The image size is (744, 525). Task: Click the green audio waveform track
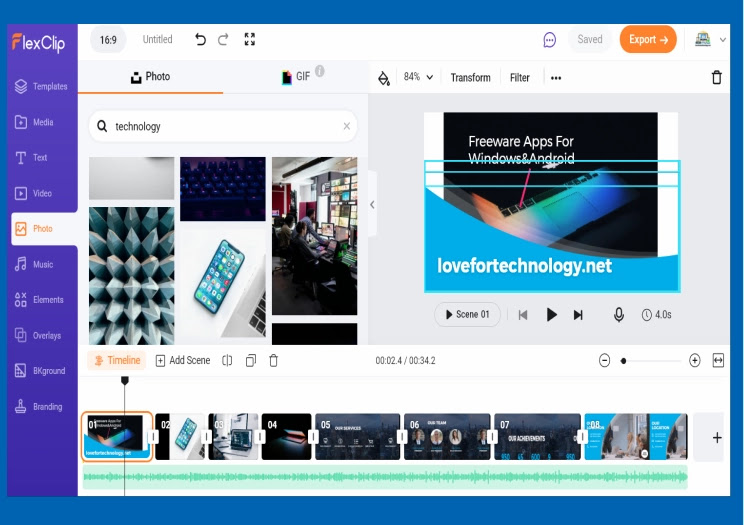(x=385, y=477)
